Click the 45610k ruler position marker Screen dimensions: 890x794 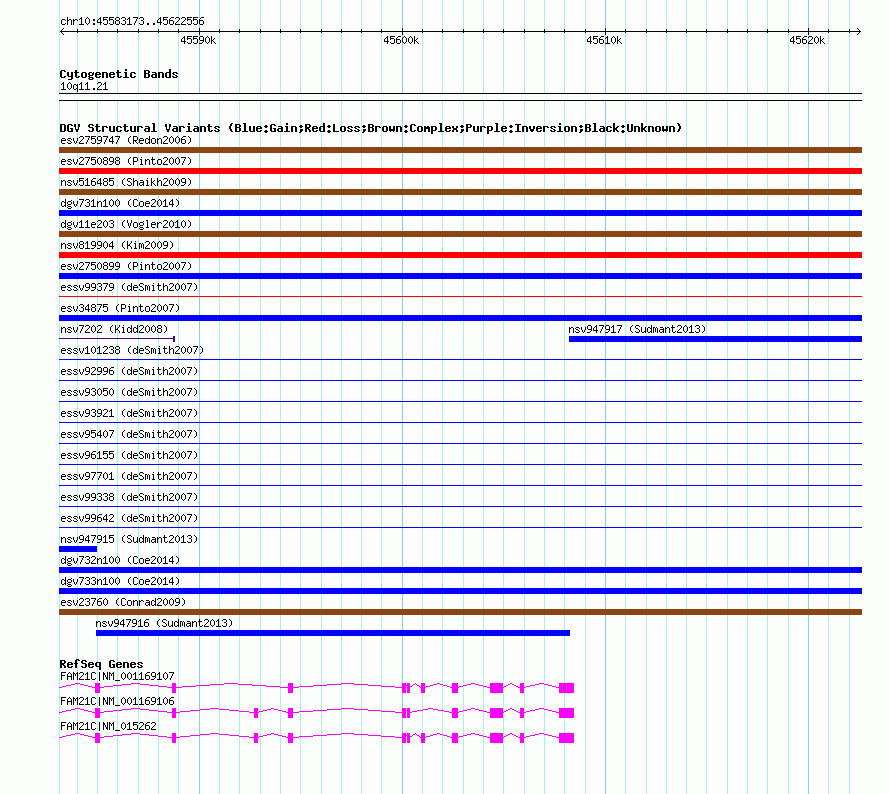604,40
